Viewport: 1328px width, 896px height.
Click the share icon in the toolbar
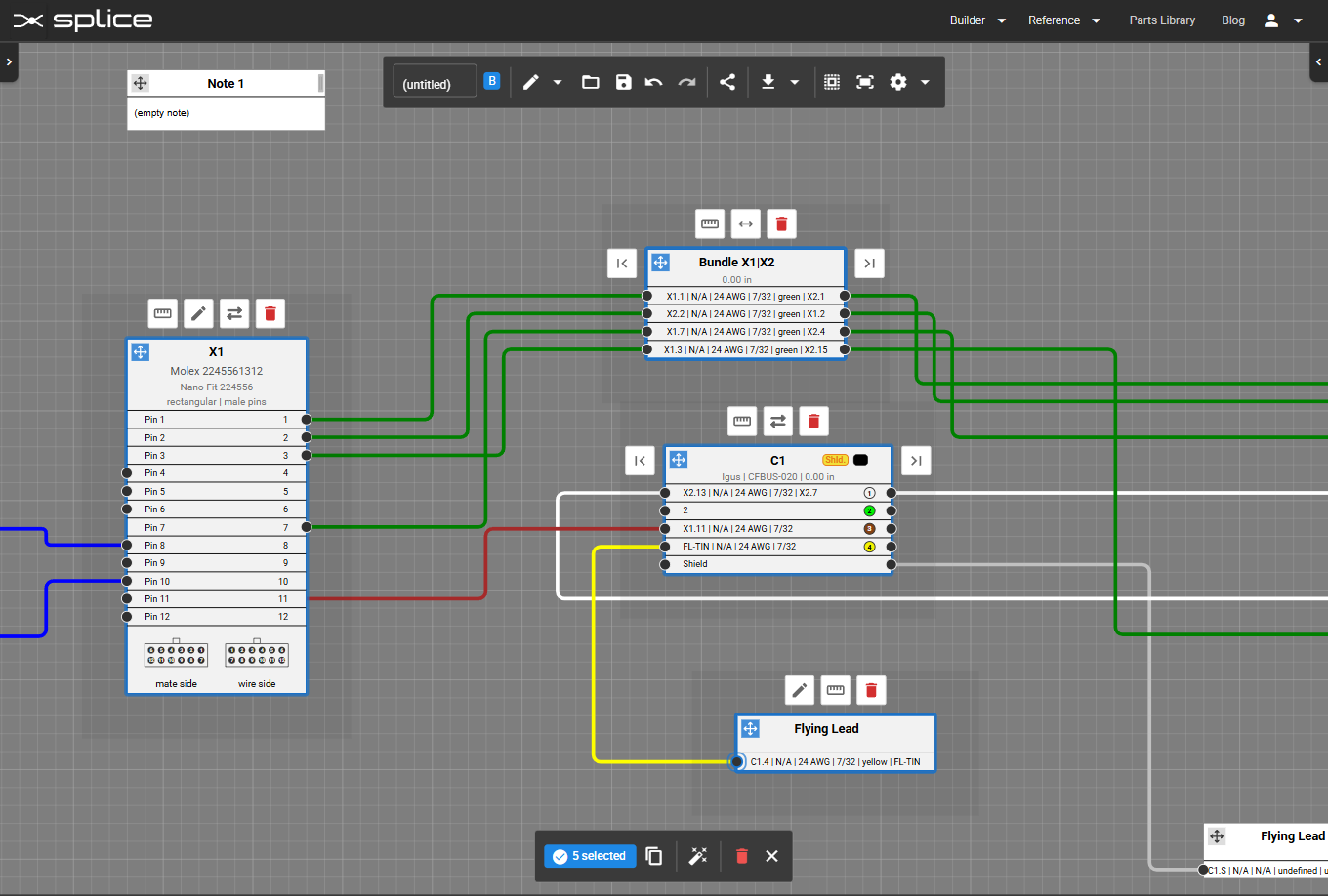click(727, 82)
